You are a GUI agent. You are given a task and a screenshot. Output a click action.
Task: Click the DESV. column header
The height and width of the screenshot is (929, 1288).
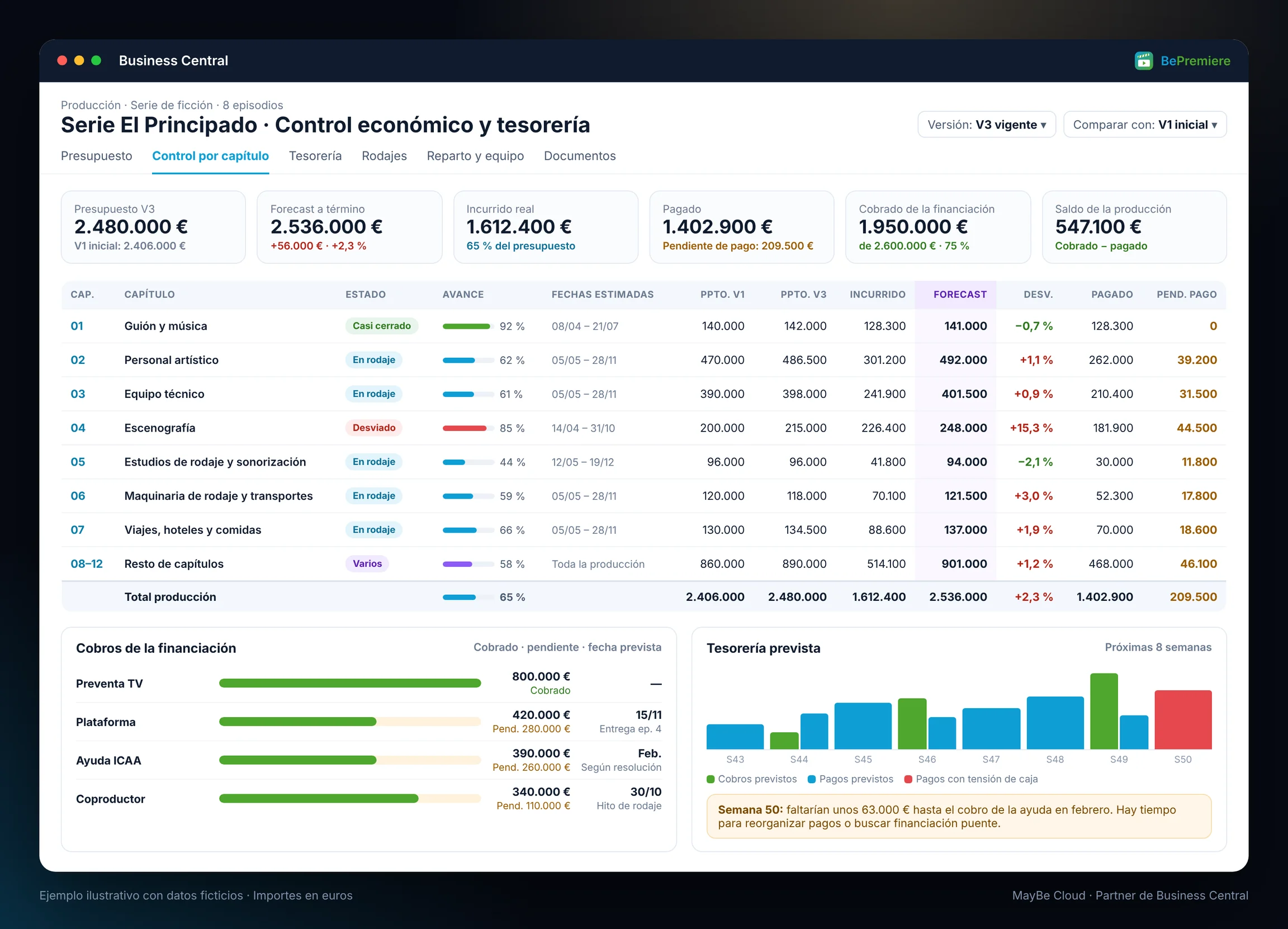point(1038,295)
